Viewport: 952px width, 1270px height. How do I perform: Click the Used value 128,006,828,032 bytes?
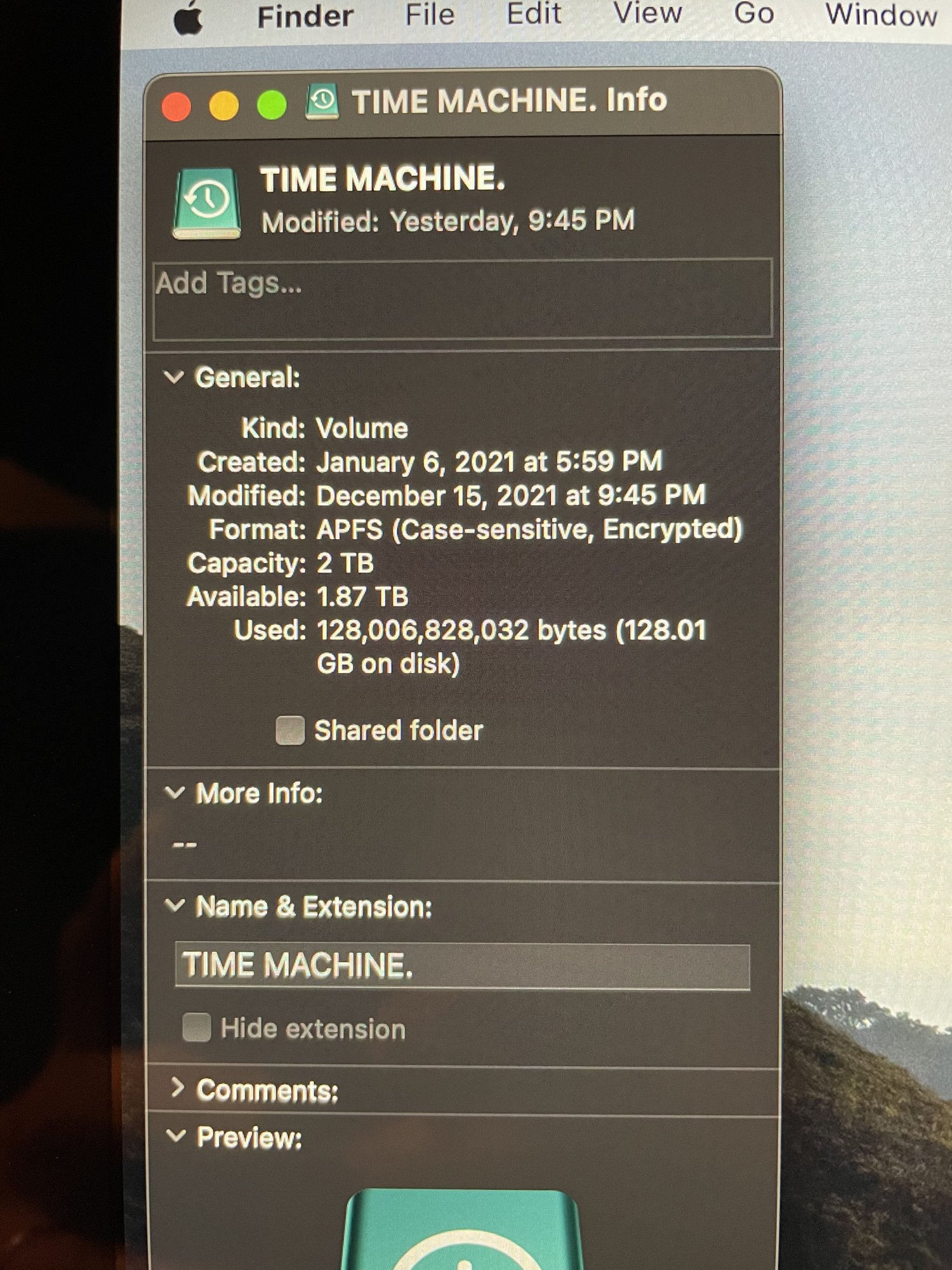[512, 647]
